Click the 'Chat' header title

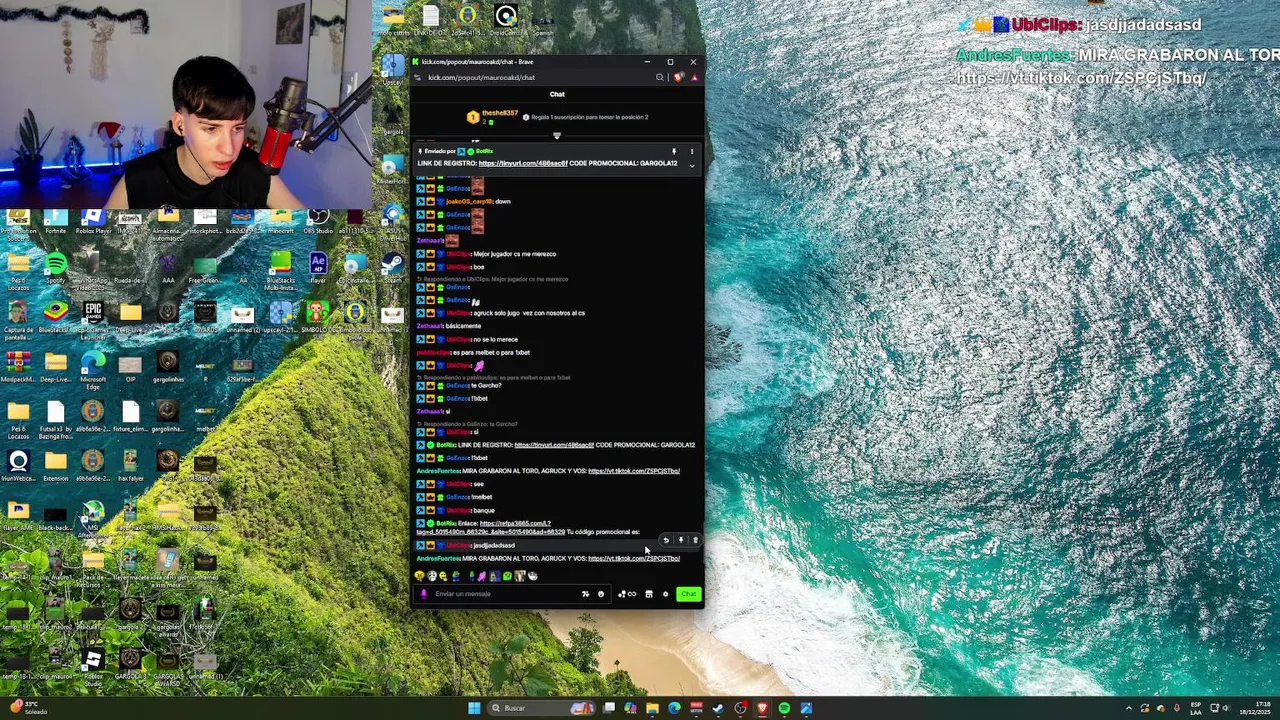557,94
